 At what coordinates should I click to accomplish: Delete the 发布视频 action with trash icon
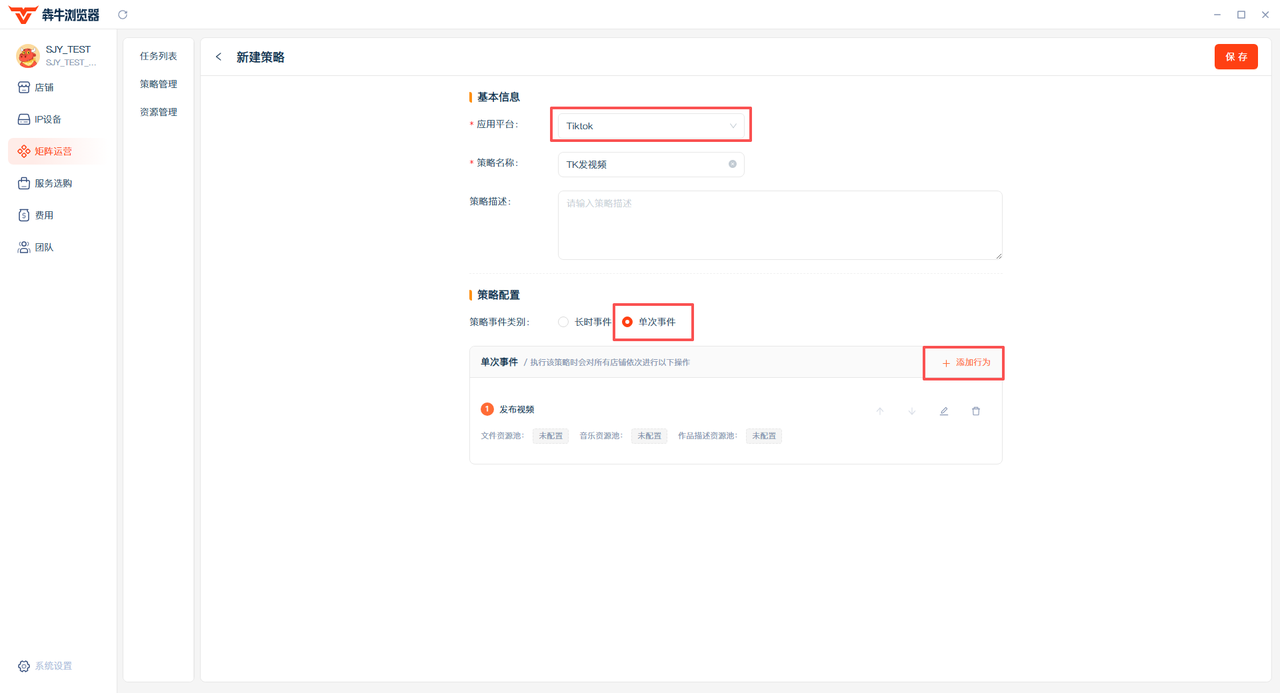(976, 411)
